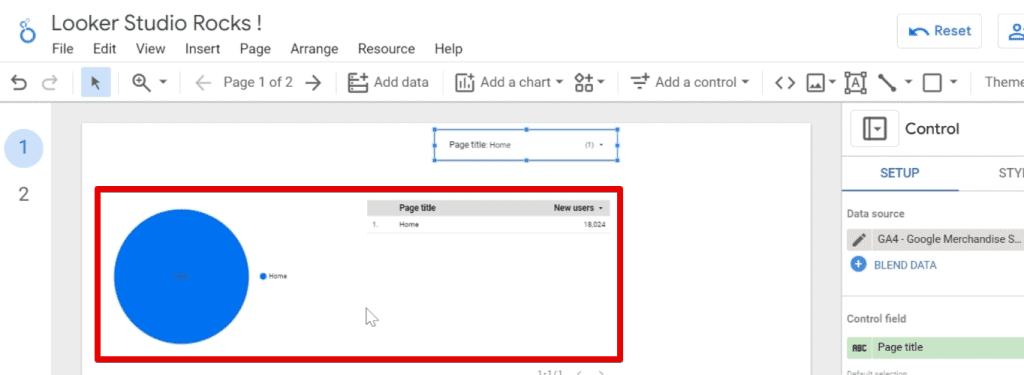Expand the image insert dropdown arrow
Image resolution: width=1024 pixels, height=375 pixels.
click(x=833, y=82)
